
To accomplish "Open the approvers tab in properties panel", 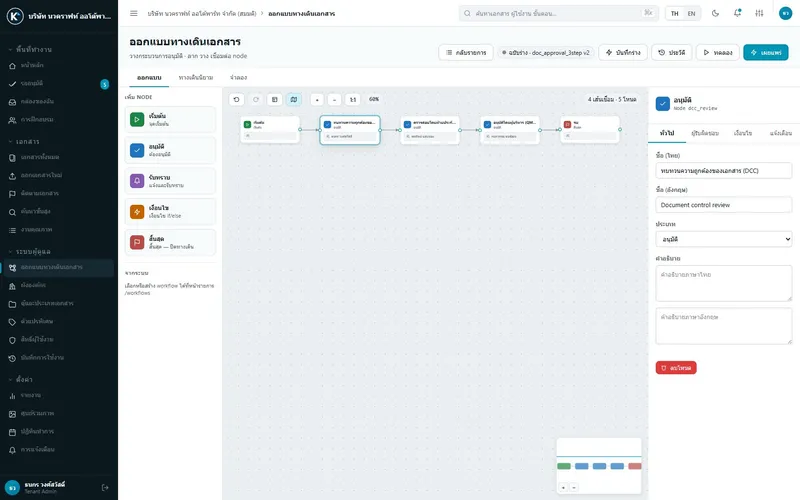I will click(705, 133).
